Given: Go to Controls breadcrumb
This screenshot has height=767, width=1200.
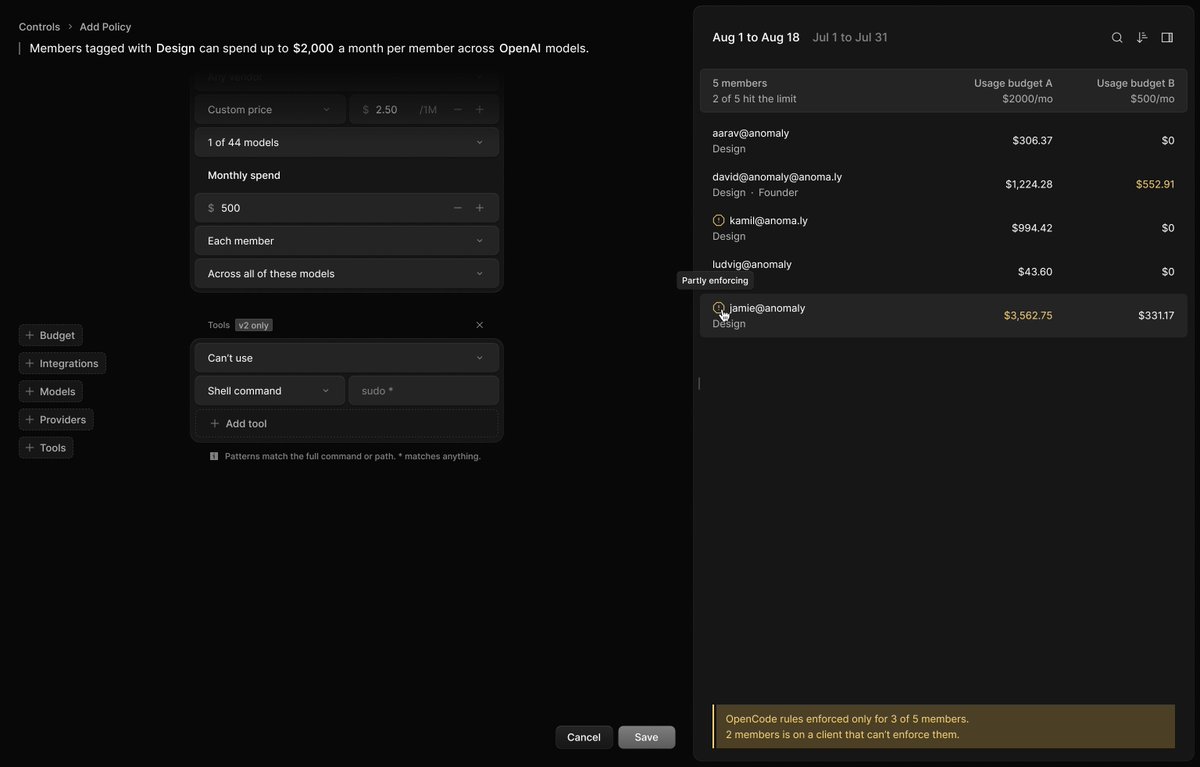Looking at the screenshot, I should [40, 27].
